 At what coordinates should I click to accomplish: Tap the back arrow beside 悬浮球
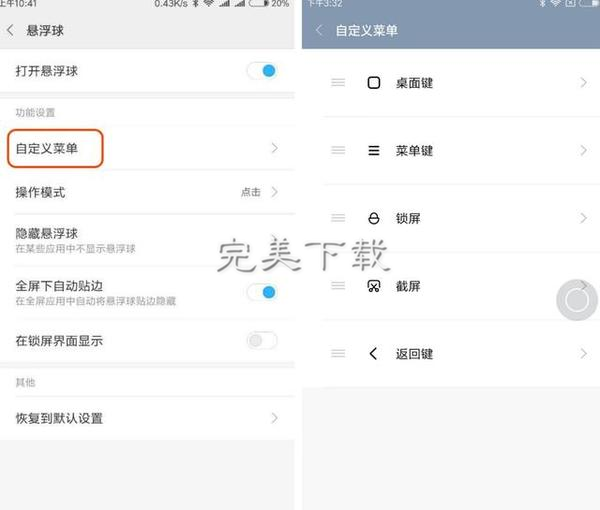coord(10,30)
